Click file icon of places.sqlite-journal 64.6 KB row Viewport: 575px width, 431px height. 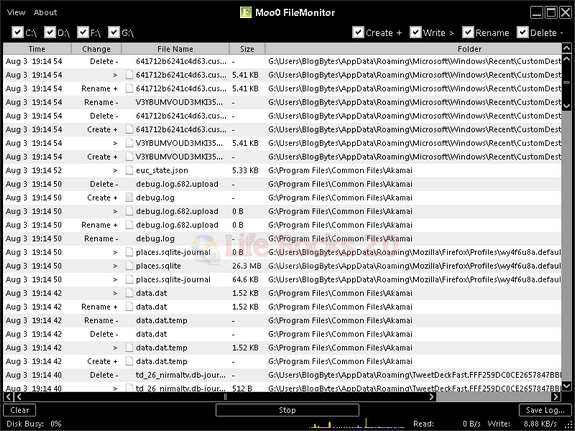point(129,279)
